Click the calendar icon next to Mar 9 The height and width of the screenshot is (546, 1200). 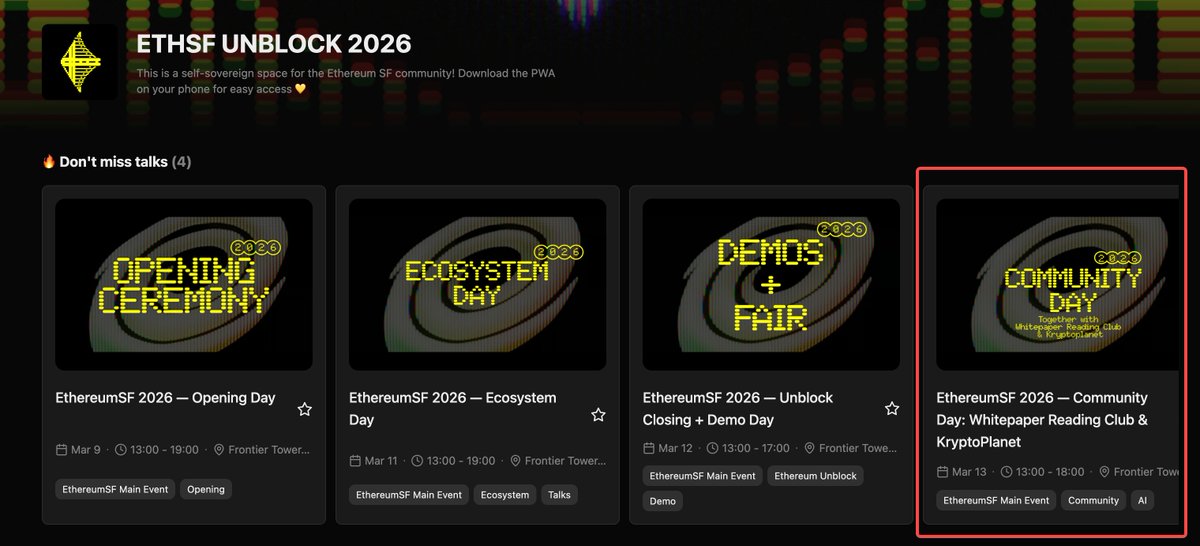pos(62,450)
